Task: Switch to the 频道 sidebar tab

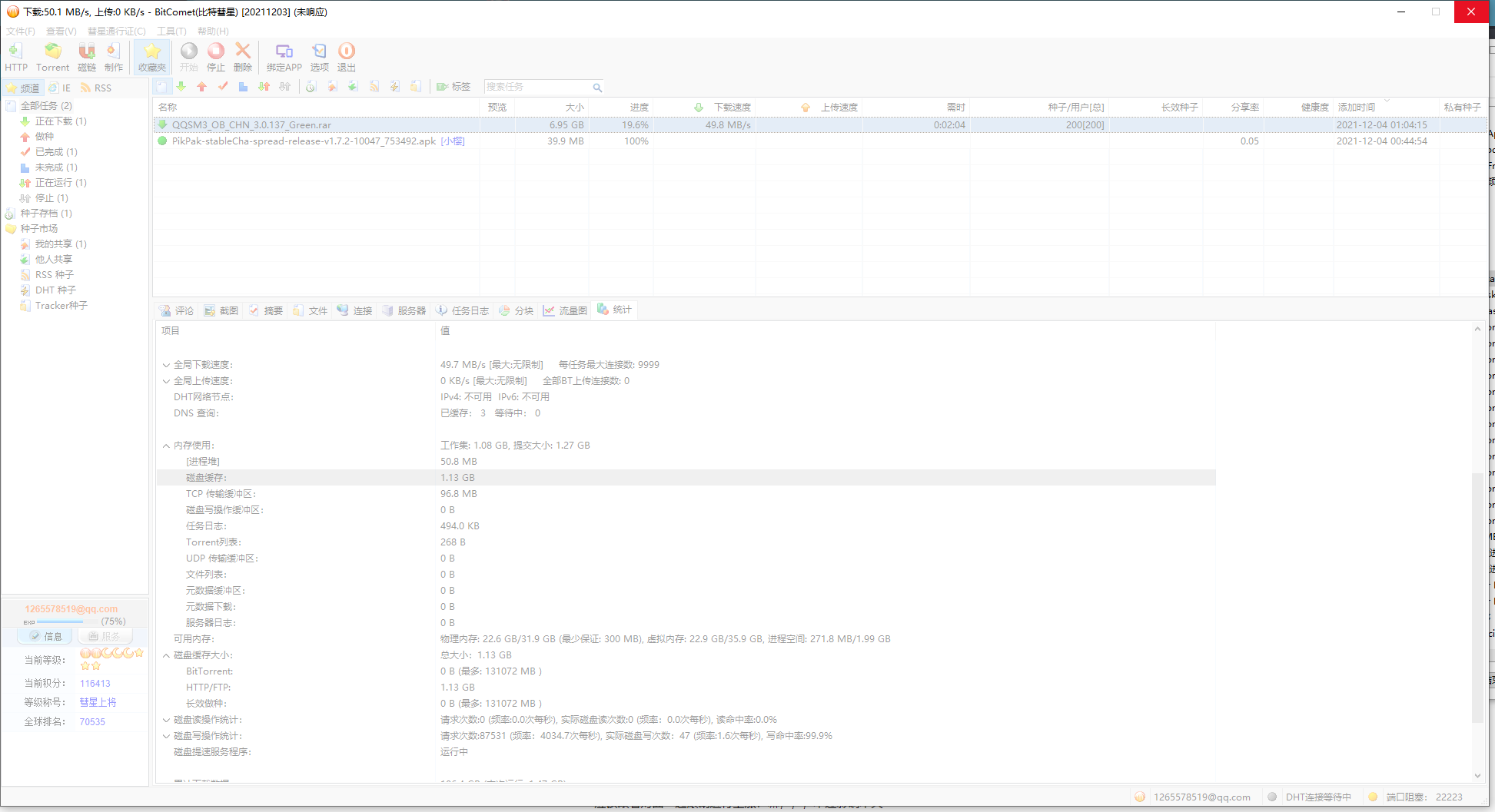Action: pyautogui.click(x=23, y=88)
